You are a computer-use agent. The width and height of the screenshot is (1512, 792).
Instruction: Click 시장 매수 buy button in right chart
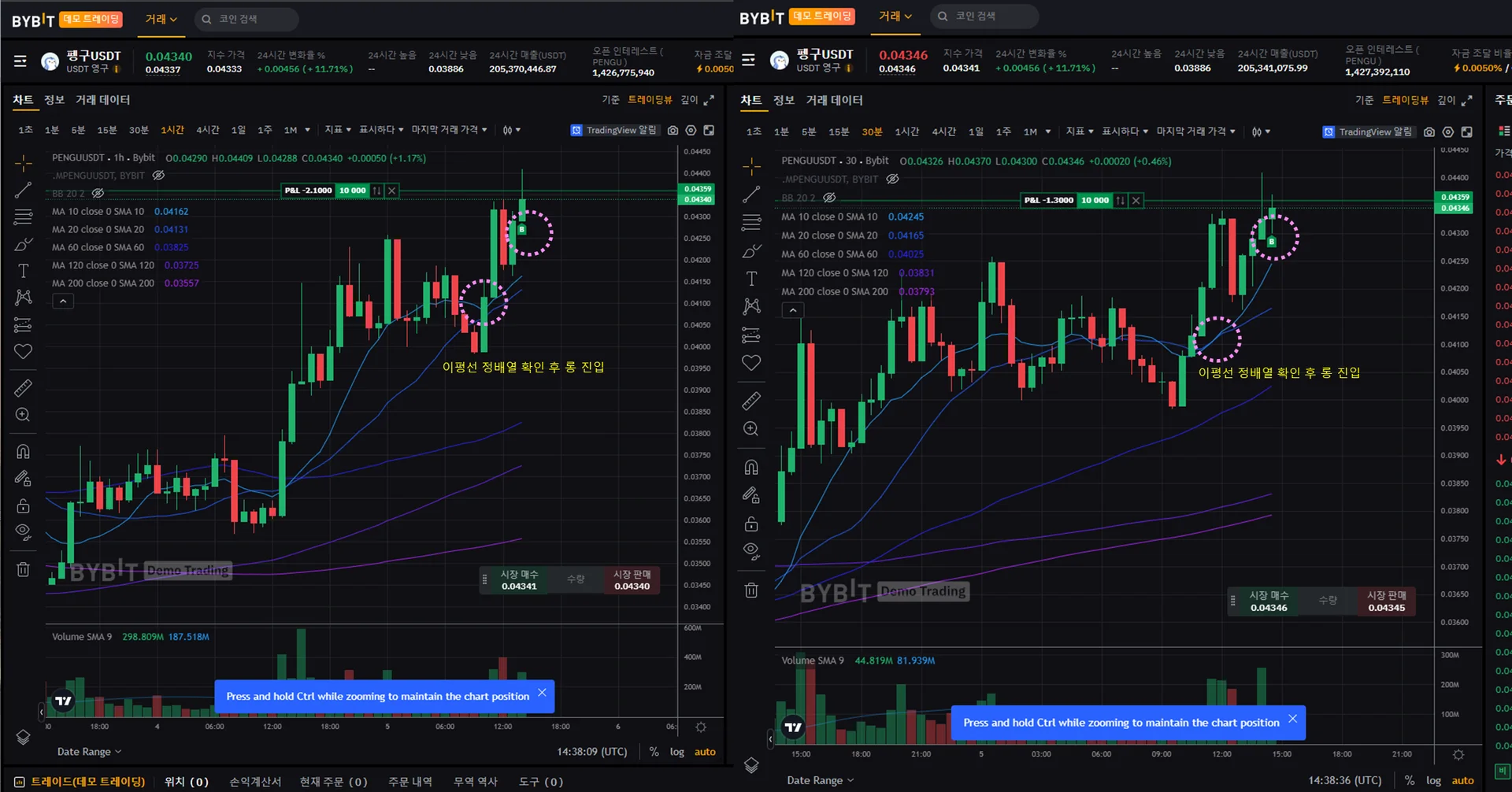1269,601
